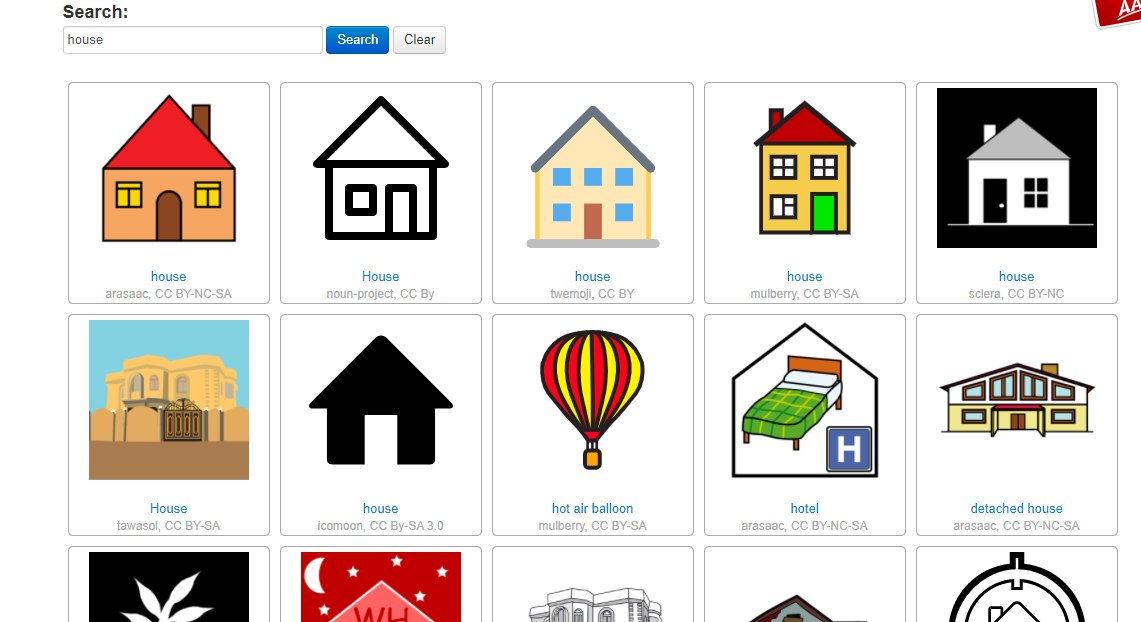Click the Clear button
This screenshot has width=1141, height=622.
[419, 40]
